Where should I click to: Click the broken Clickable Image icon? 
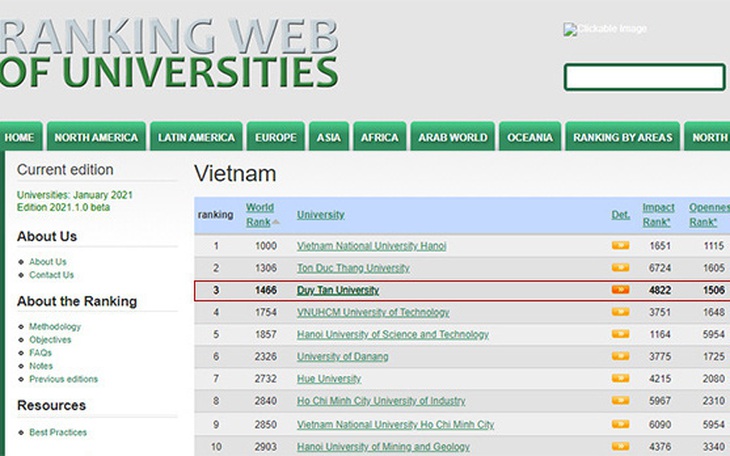pos(570,29)
